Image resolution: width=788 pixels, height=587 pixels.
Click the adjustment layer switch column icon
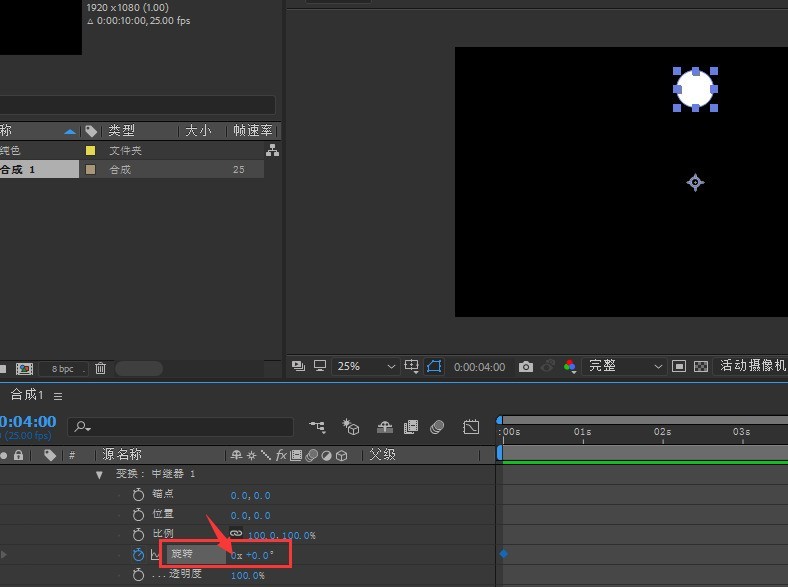[327, 456]
